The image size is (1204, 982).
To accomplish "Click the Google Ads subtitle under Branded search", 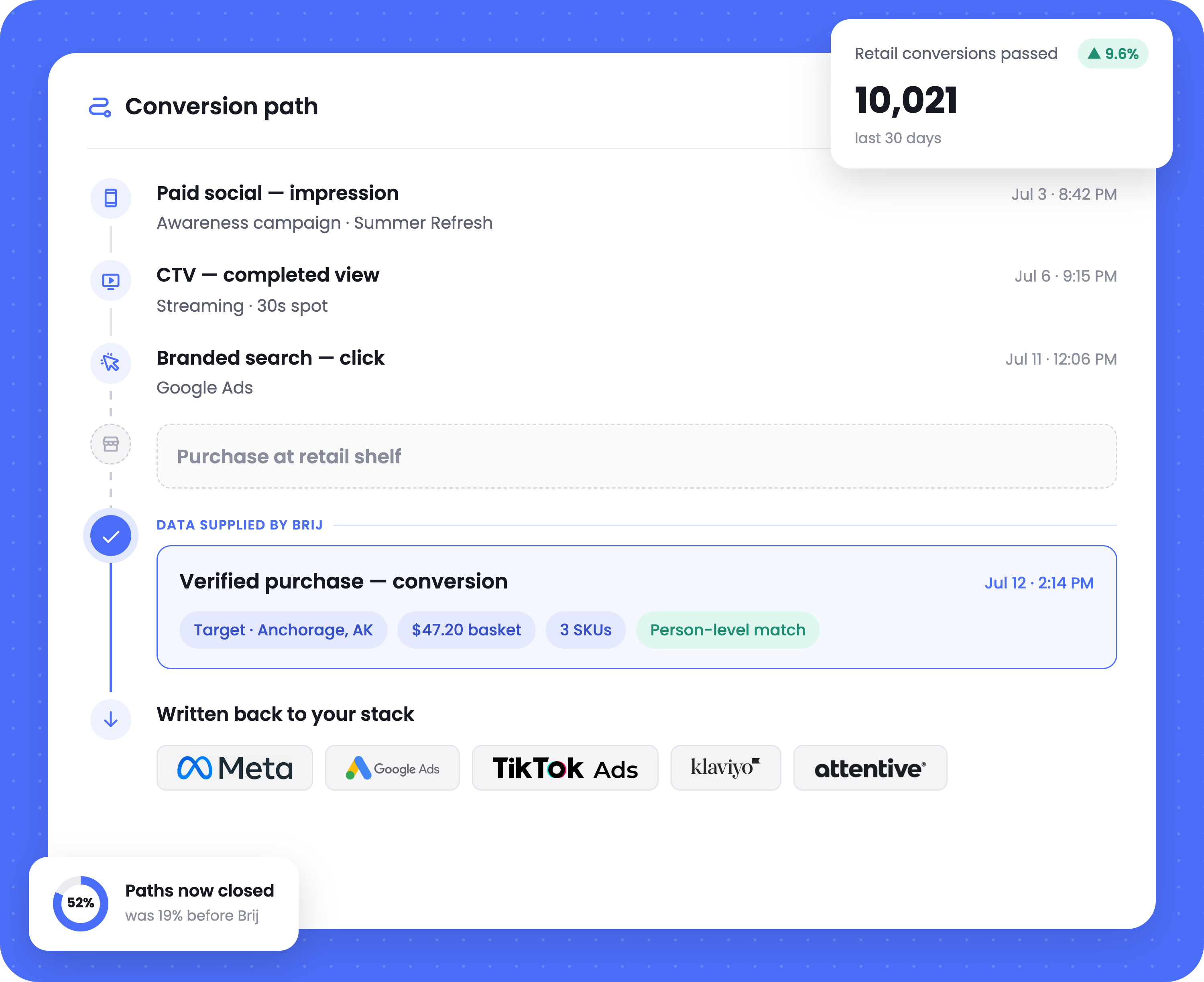I will click(205, 388).
